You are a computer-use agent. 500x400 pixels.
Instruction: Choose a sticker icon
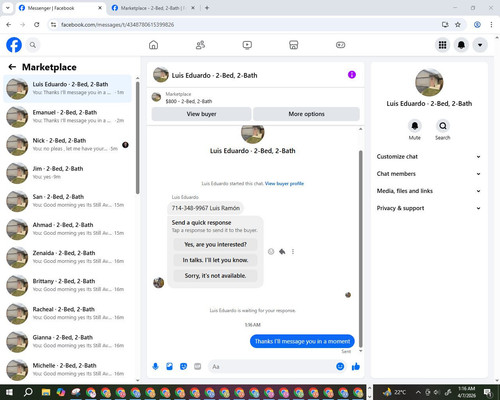point(183,367)
